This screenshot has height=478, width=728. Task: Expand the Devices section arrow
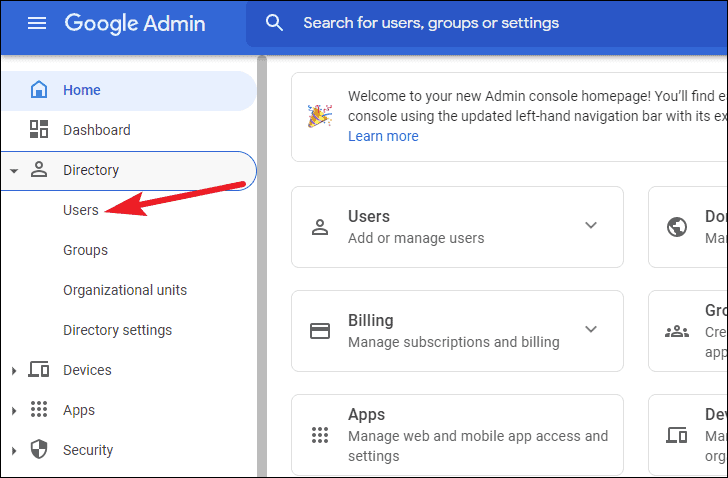pos(14,371)
